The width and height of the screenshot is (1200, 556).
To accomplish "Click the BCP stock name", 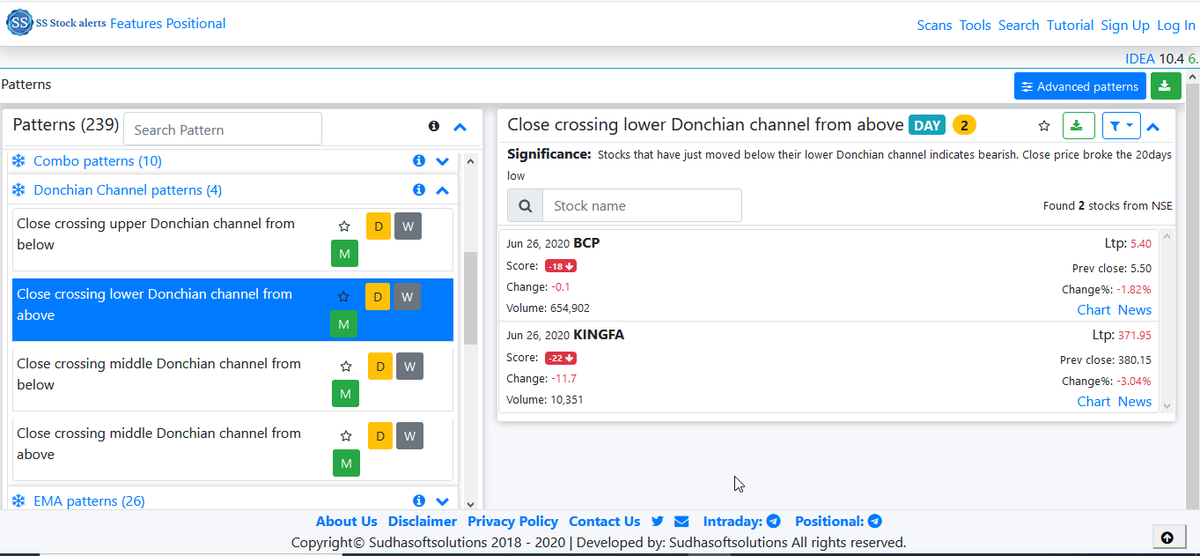I will click(587, 243).
